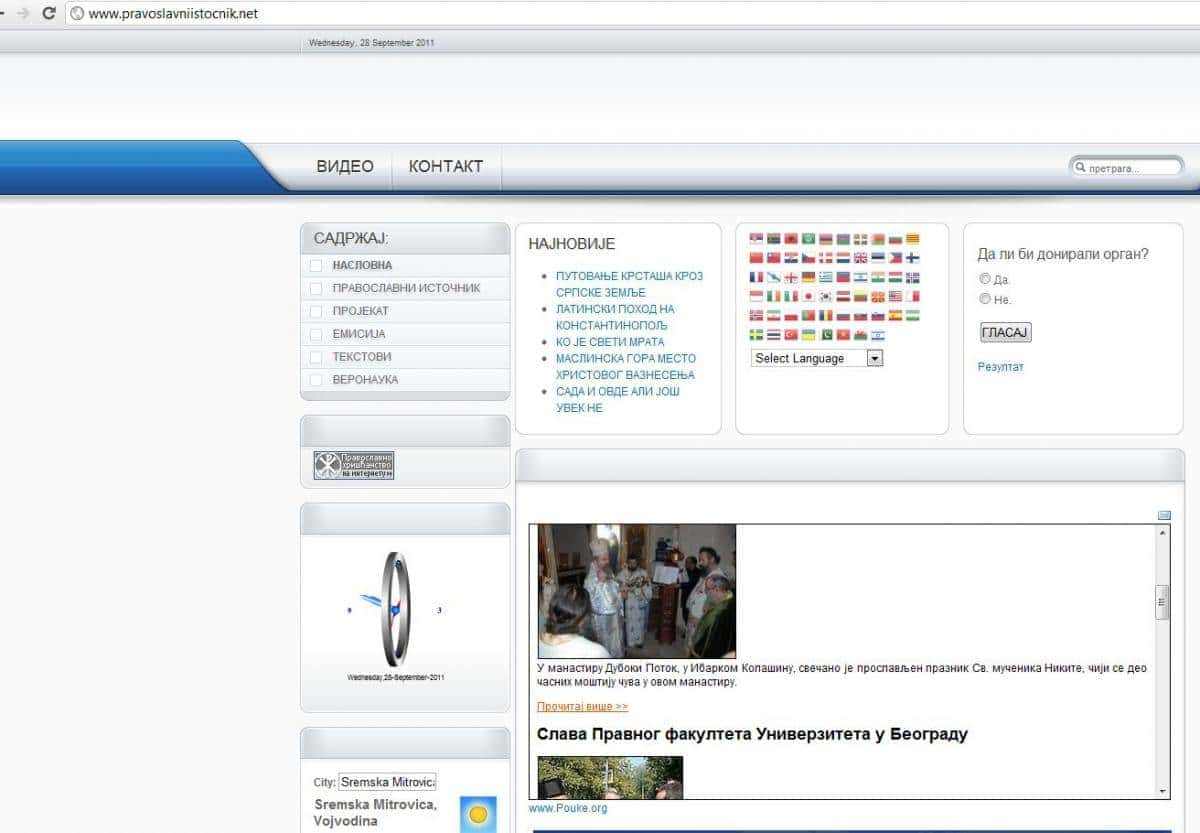
Task: Click the browser forward arrow
Action: tap(23, 13)
